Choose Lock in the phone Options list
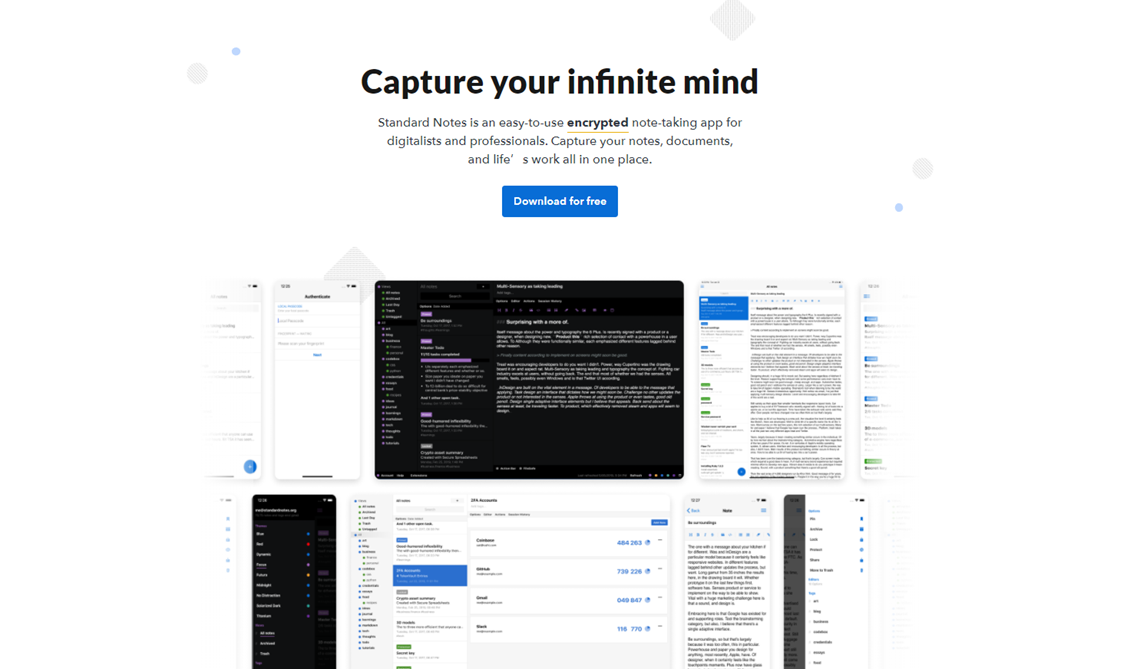The height and width of the screenshot is (669, 1140). pyautogui.click(x=836, y=540)
